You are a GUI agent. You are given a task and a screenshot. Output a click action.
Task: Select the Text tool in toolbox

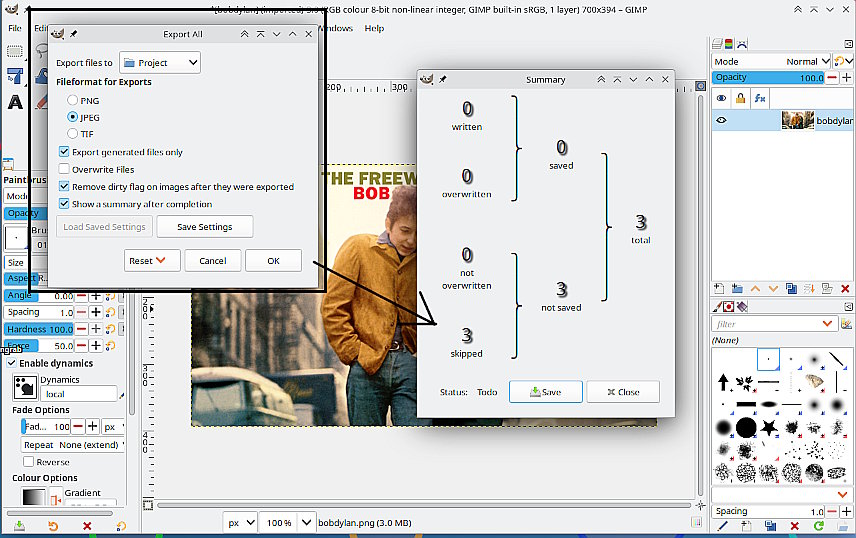(x=15, y=102)
